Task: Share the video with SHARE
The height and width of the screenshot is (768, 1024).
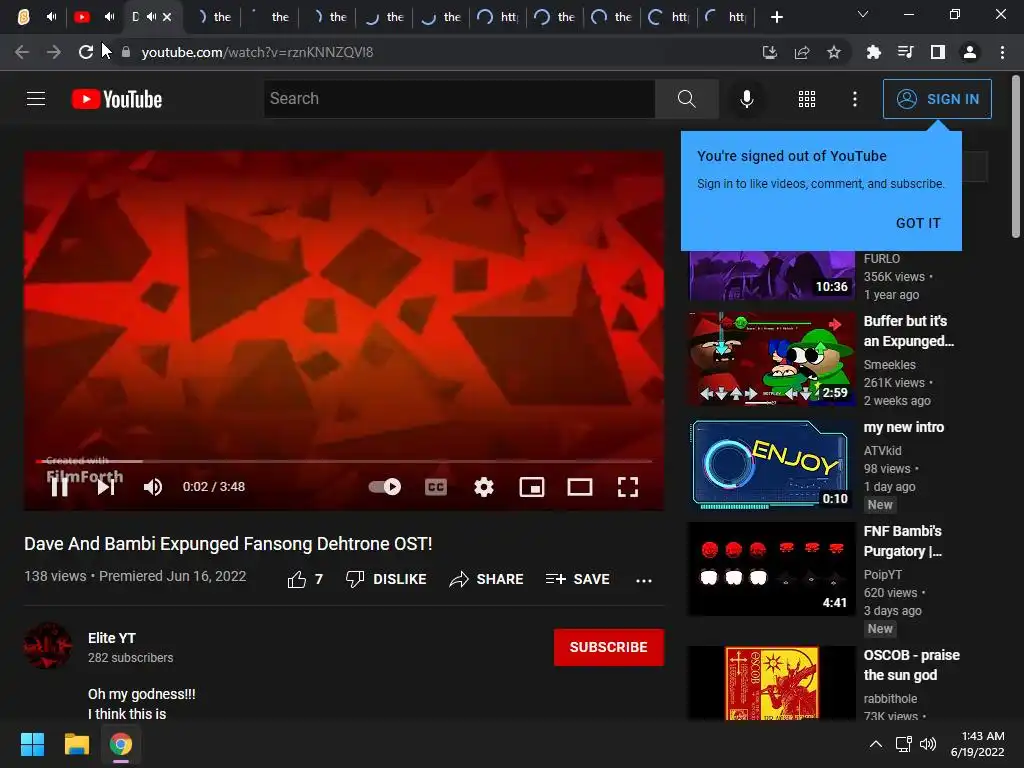Action: [x=487, y=579]
